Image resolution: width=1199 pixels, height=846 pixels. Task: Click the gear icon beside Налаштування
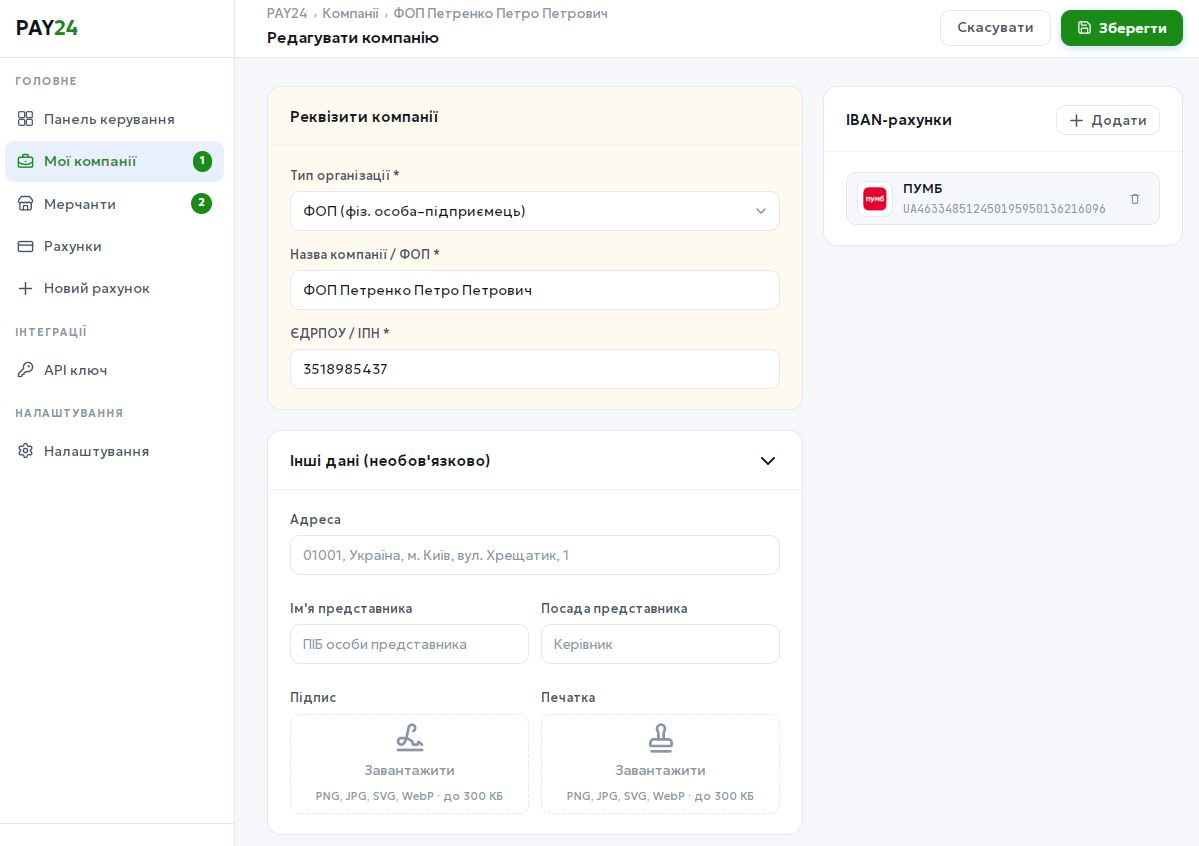click(26, 451)
